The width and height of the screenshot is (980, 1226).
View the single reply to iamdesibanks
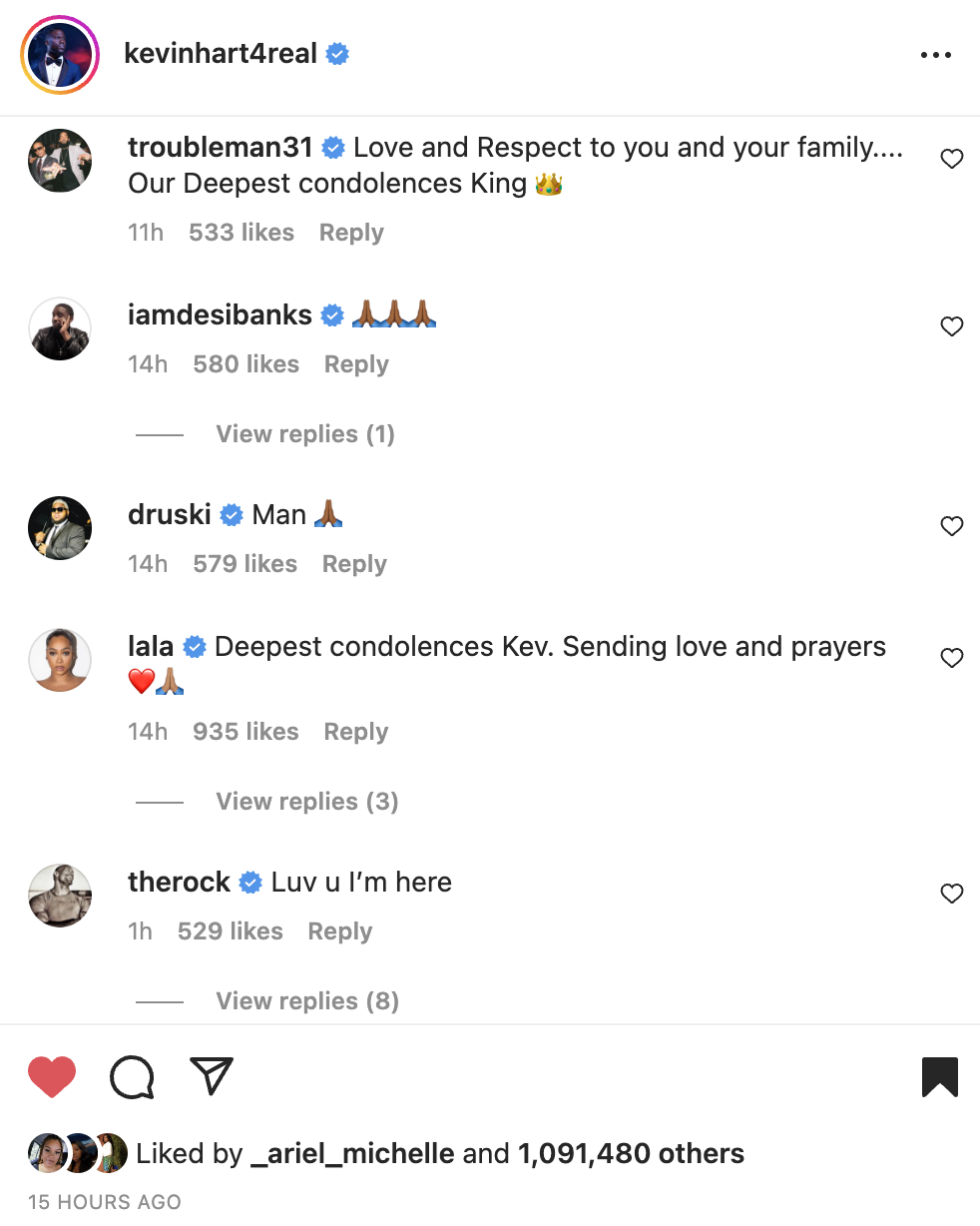tap(304, 433)
